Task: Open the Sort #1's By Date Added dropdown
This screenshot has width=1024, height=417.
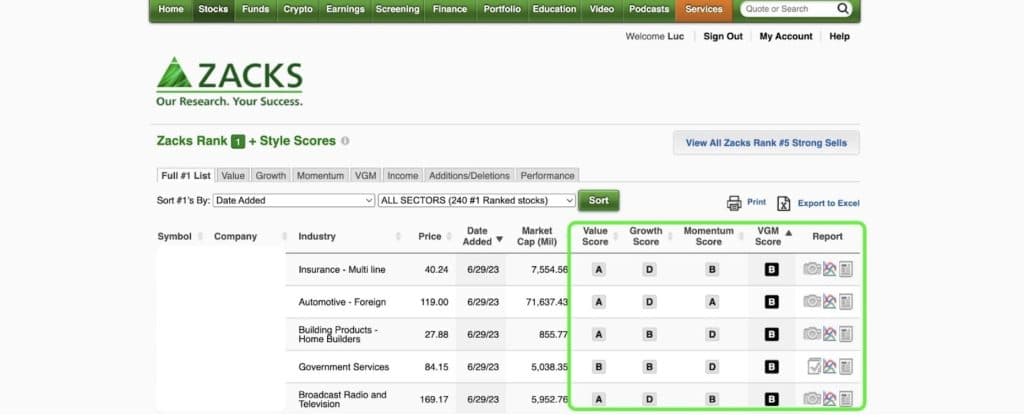Action: 294,200
